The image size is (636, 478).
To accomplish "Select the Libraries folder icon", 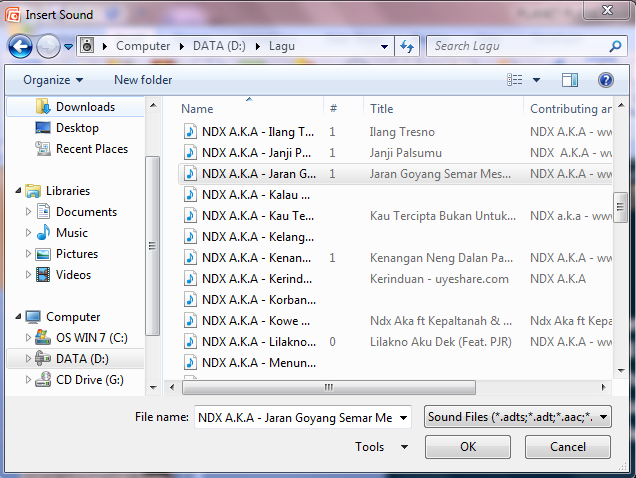I will (33, 191).
